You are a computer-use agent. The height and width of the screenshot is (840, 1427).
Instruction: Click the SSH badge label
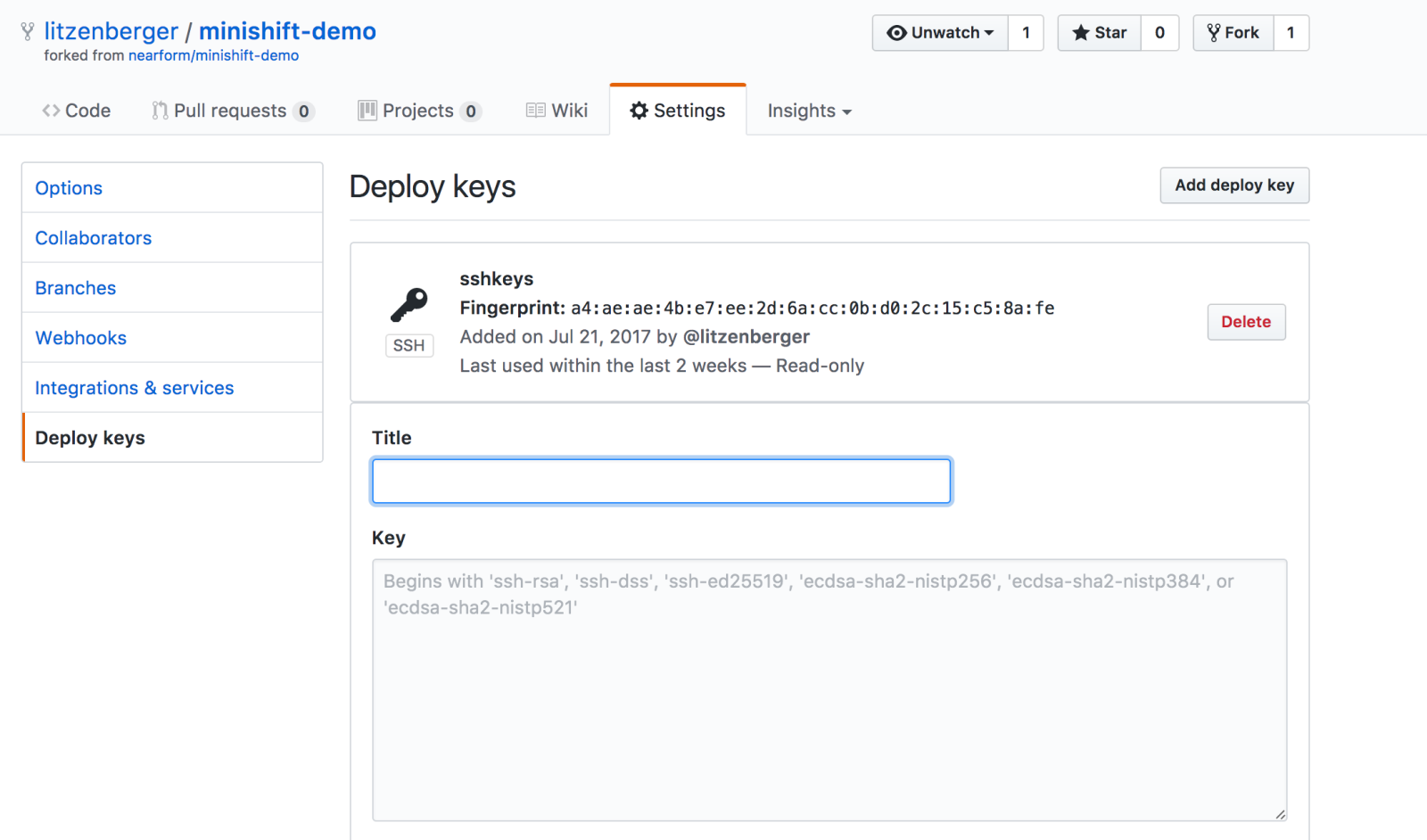[409, 345]
